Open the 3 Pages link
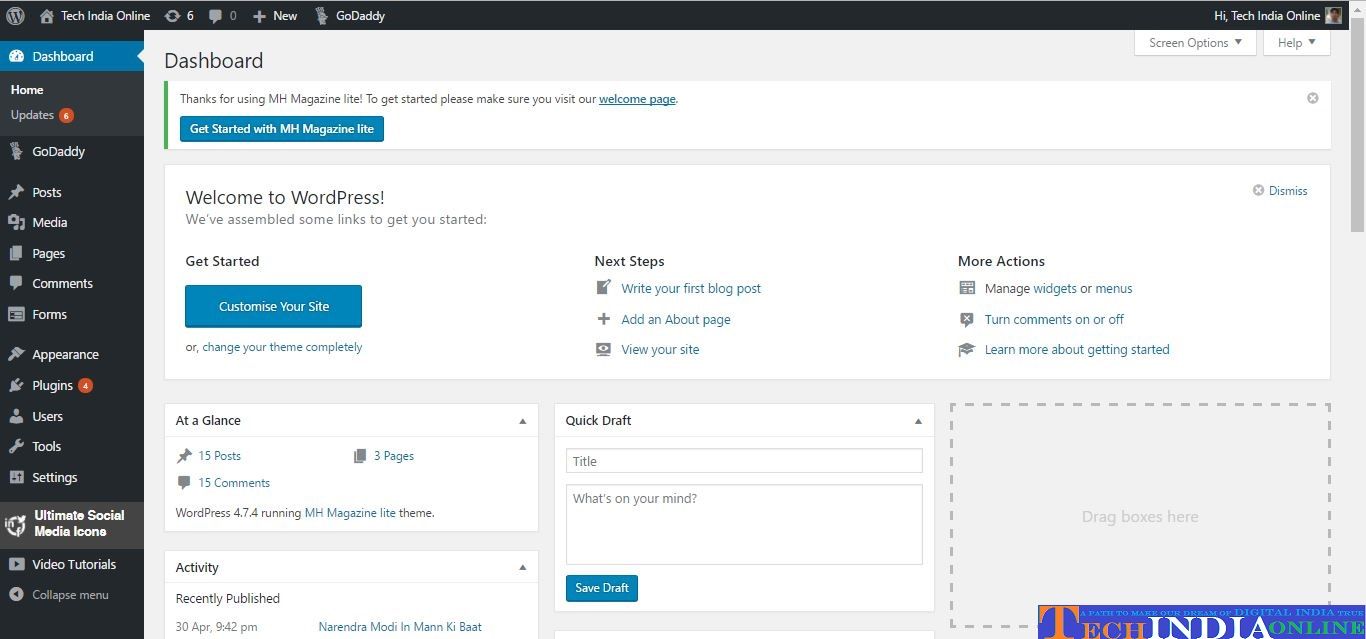Image resolution: width=1366 pixels, height=639 pixels. [394, 456]
